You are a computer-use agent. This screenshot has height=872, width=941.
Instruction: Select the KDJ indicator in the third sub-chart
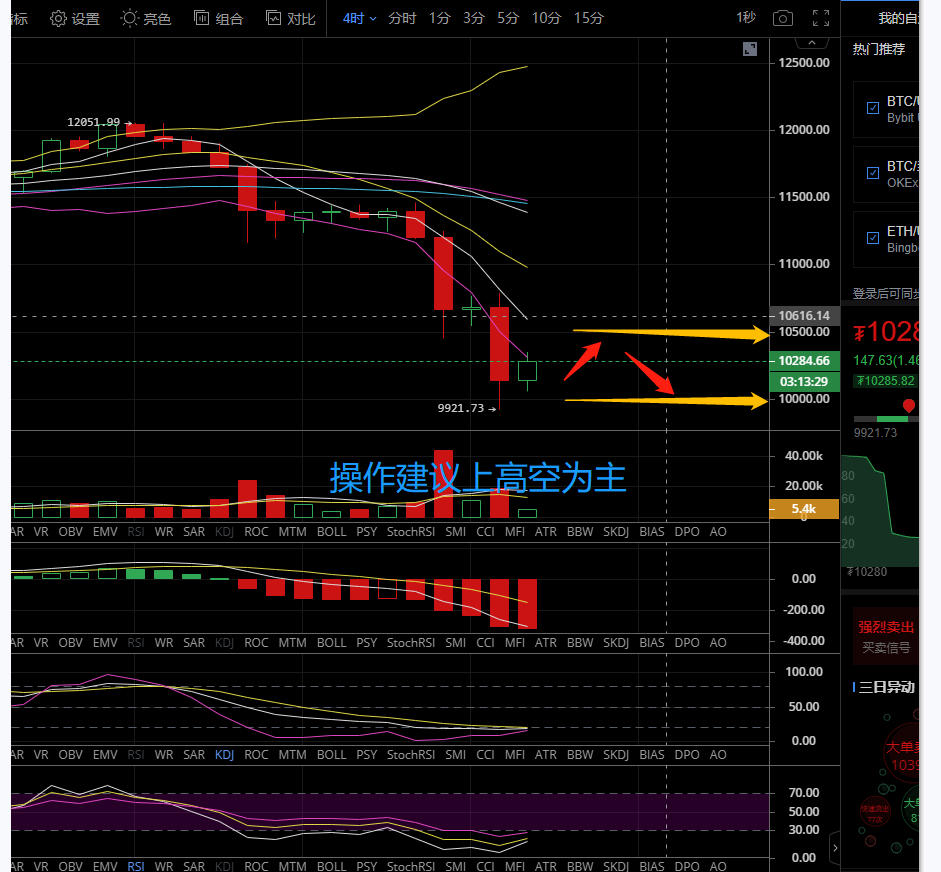225,755
